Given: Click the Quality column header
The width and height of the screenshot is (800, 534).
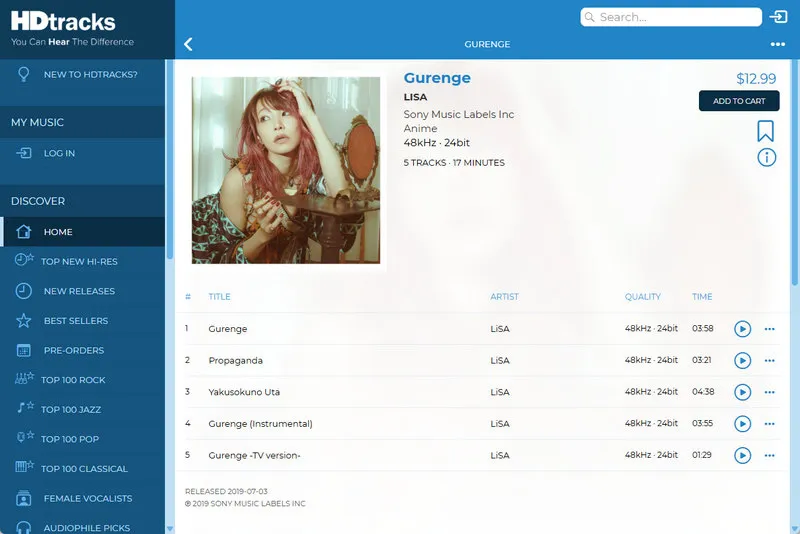Looking at the screenshot, I should coord(643,296).
